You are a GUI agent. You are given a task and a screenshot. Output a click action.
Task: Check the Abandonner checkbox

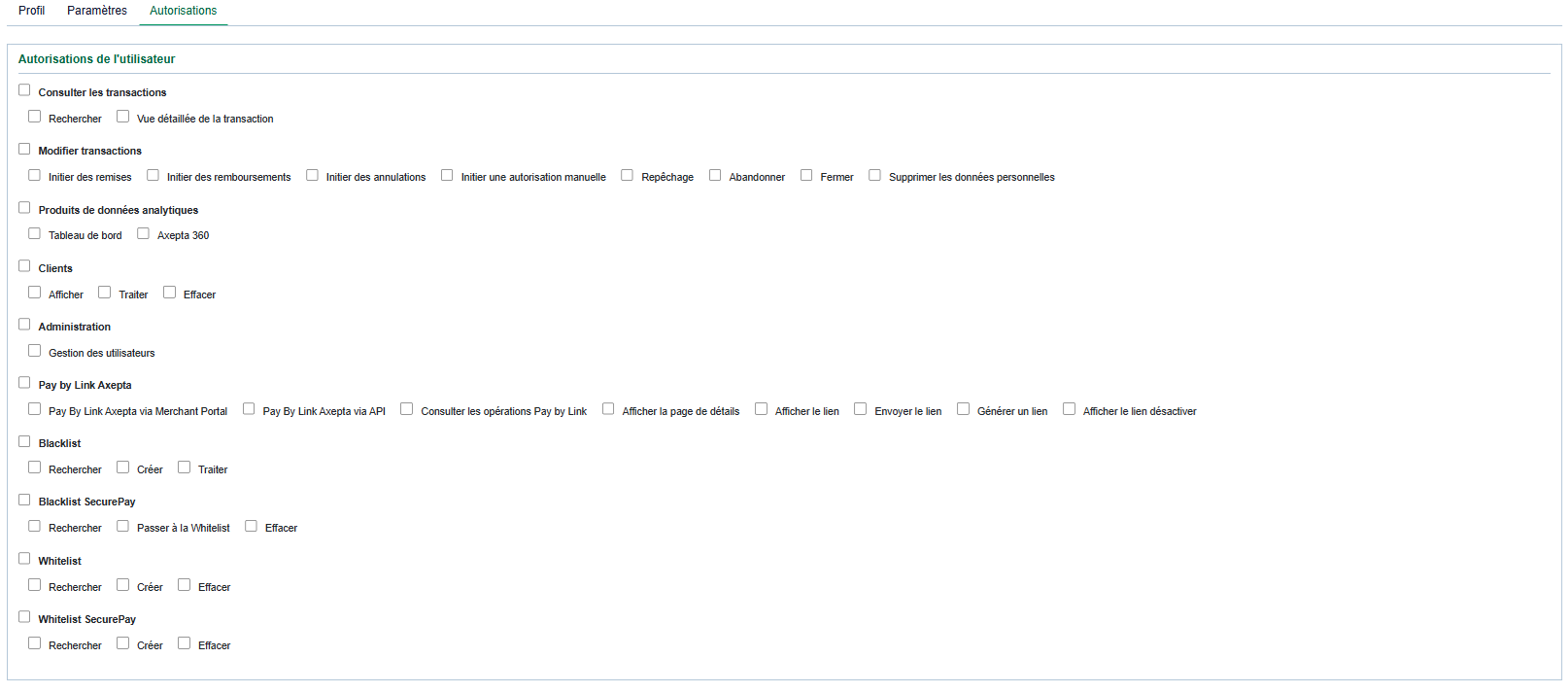click(715, 175)
